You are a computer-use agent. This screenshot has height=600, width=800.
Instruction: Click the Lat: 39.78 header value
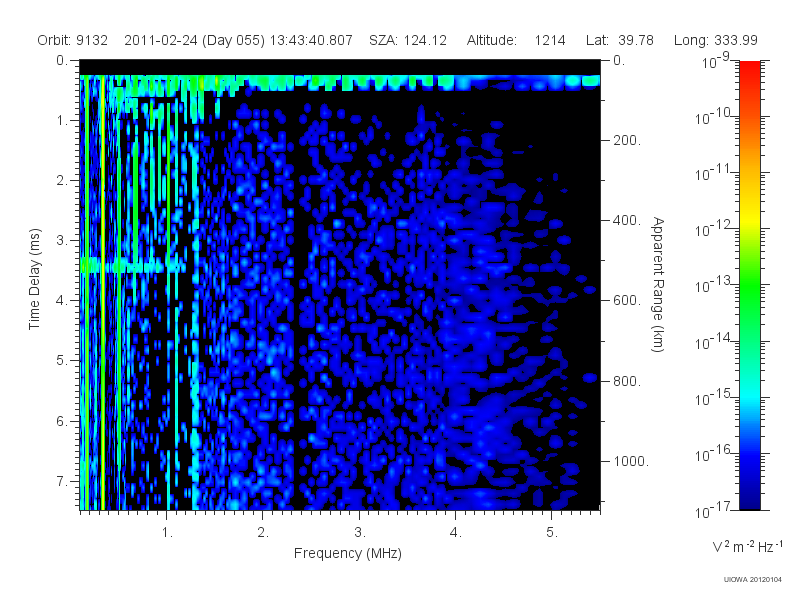(x=619, y=40)
